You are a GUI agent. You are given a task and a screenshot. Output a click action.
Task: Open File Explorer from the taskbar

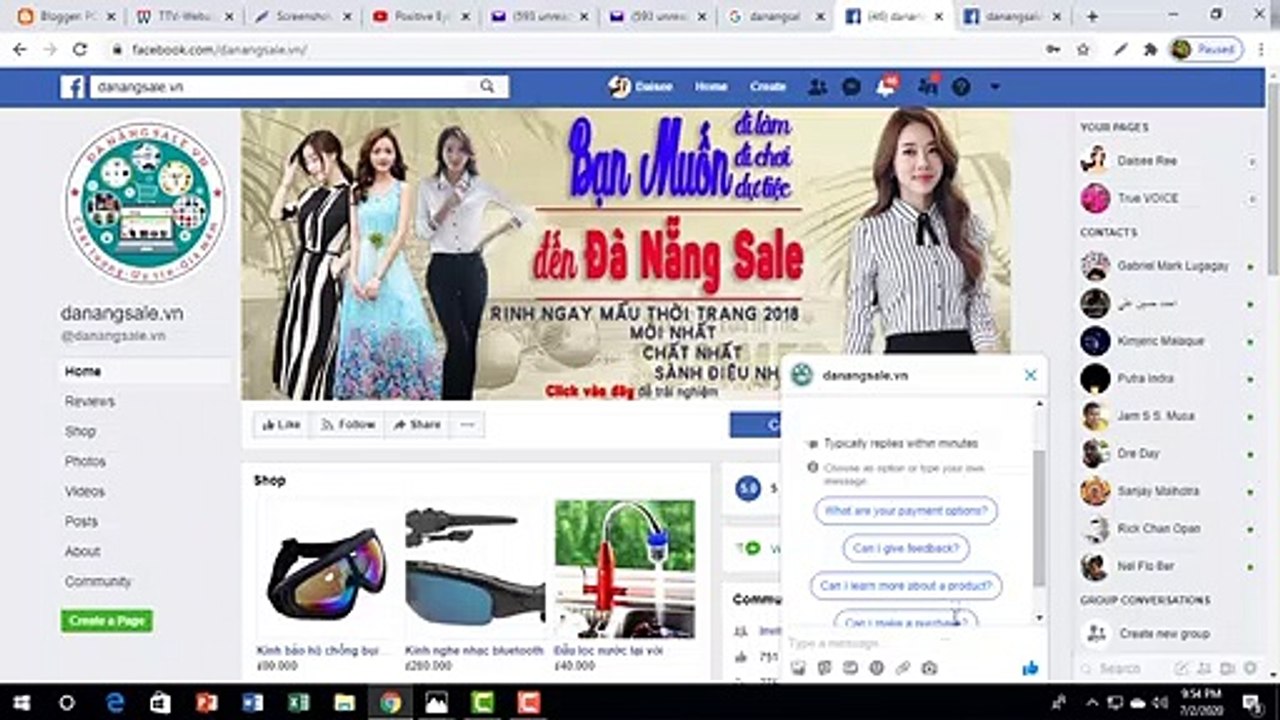click(344, 702)
